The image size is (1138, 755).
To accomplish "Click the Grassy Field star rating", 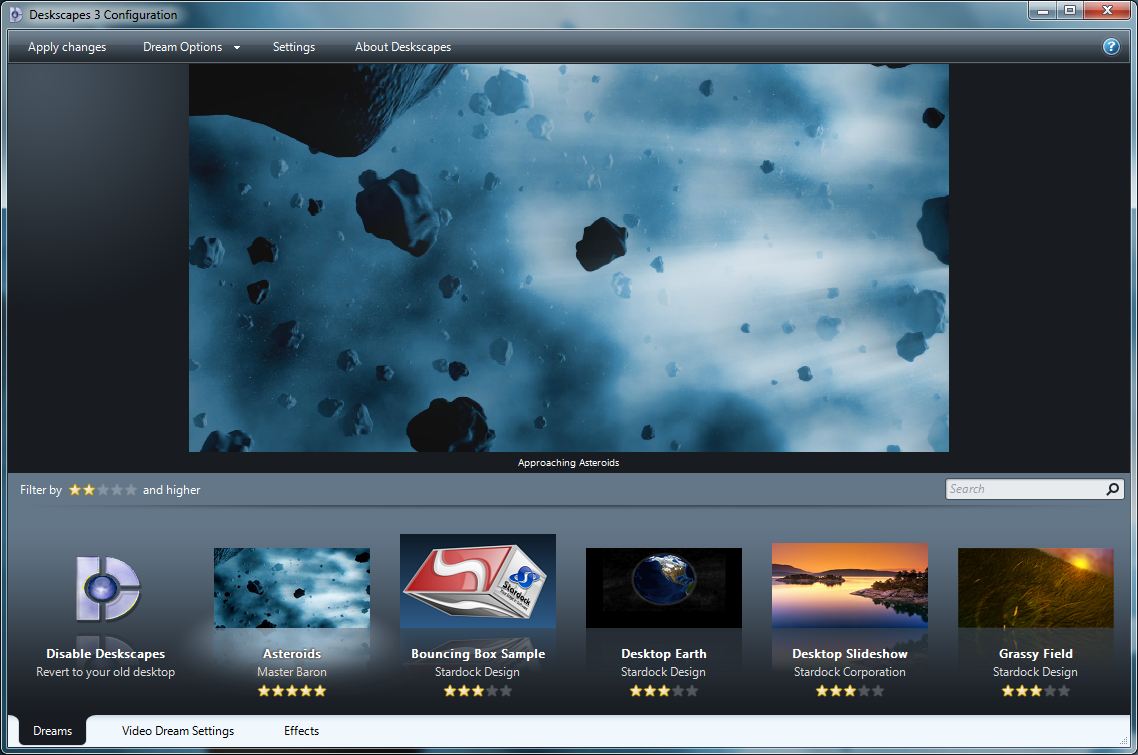I will point(1036,691).
